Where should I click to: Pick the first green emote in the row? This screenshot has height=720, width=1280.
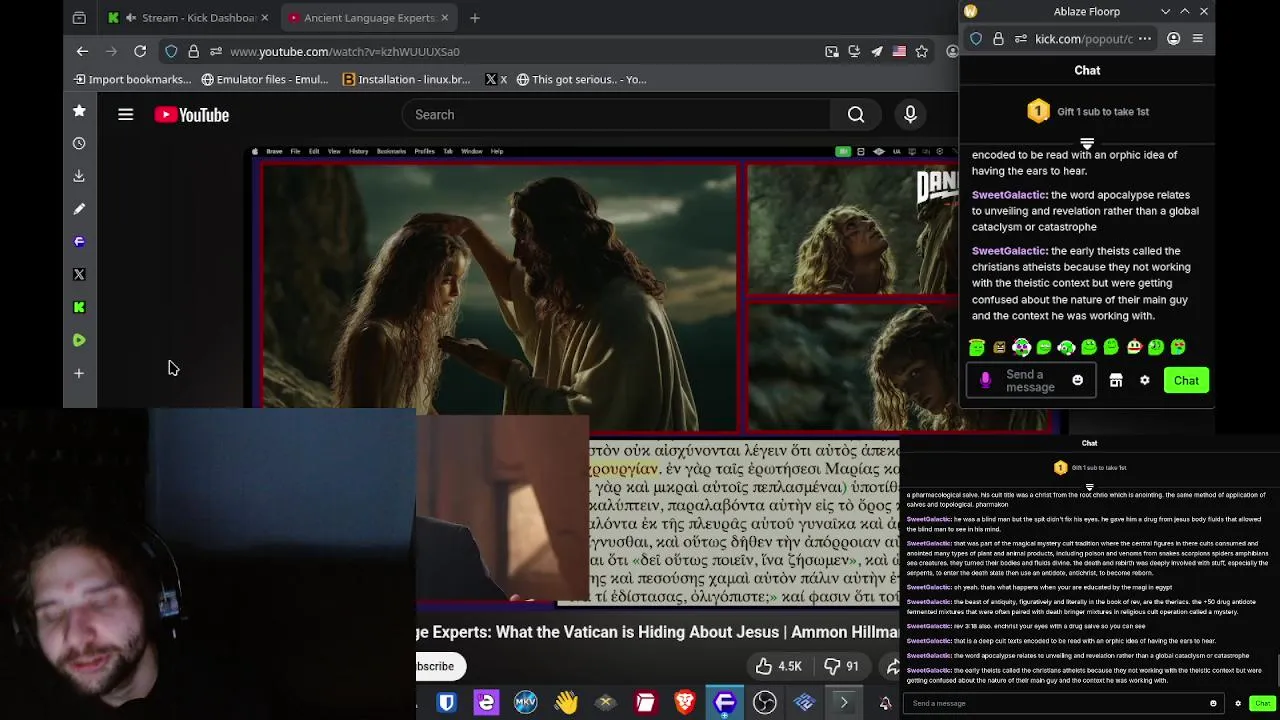(x=977, y=347)
